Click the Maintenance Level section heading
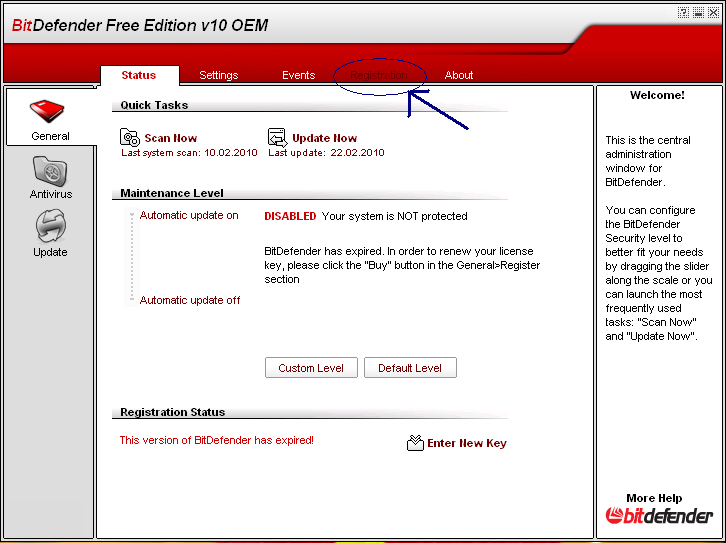726x543 pixels. [x=172, y=193]
